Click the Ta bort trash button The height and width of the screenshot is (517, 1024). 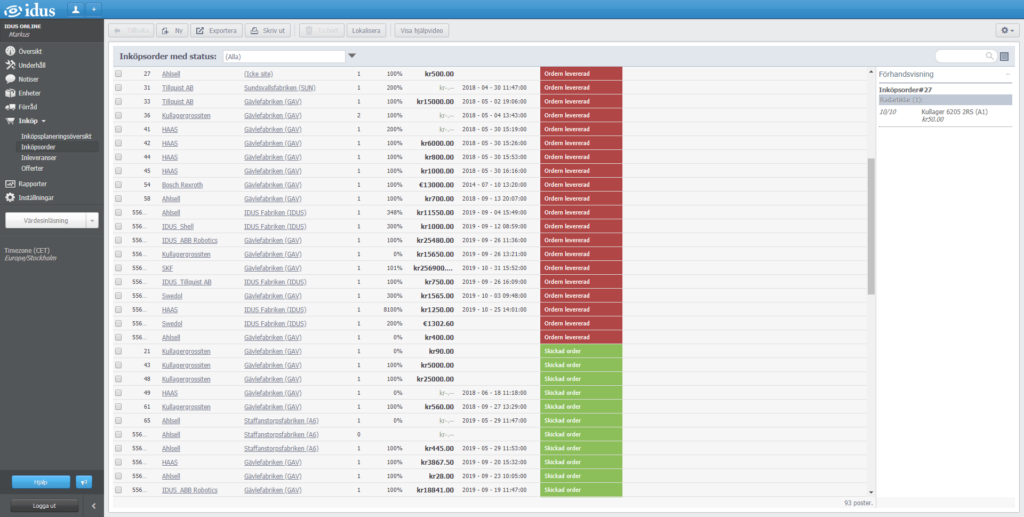[322, 30]
